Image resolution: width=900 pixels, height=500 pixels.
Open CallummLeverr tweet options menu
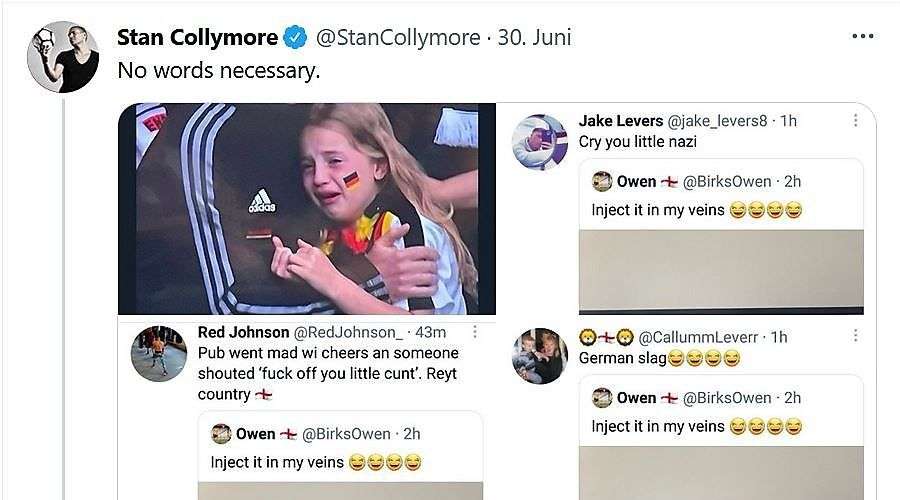click(855, 336)
